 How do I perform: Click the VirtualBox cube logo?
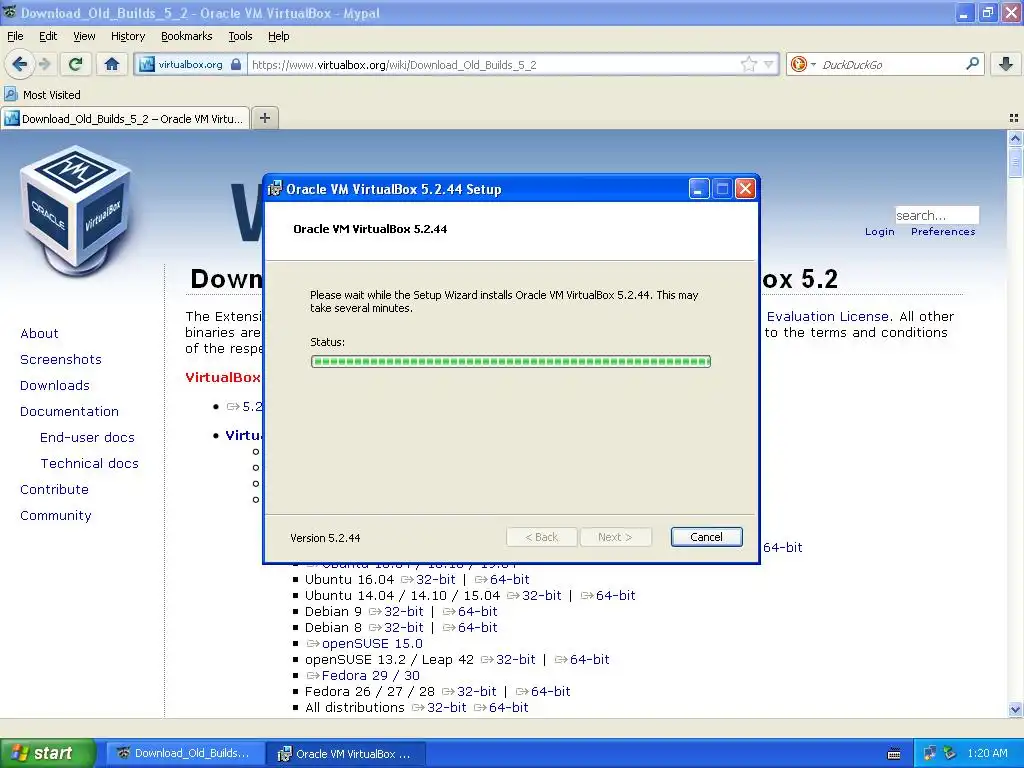pos(76,212)
